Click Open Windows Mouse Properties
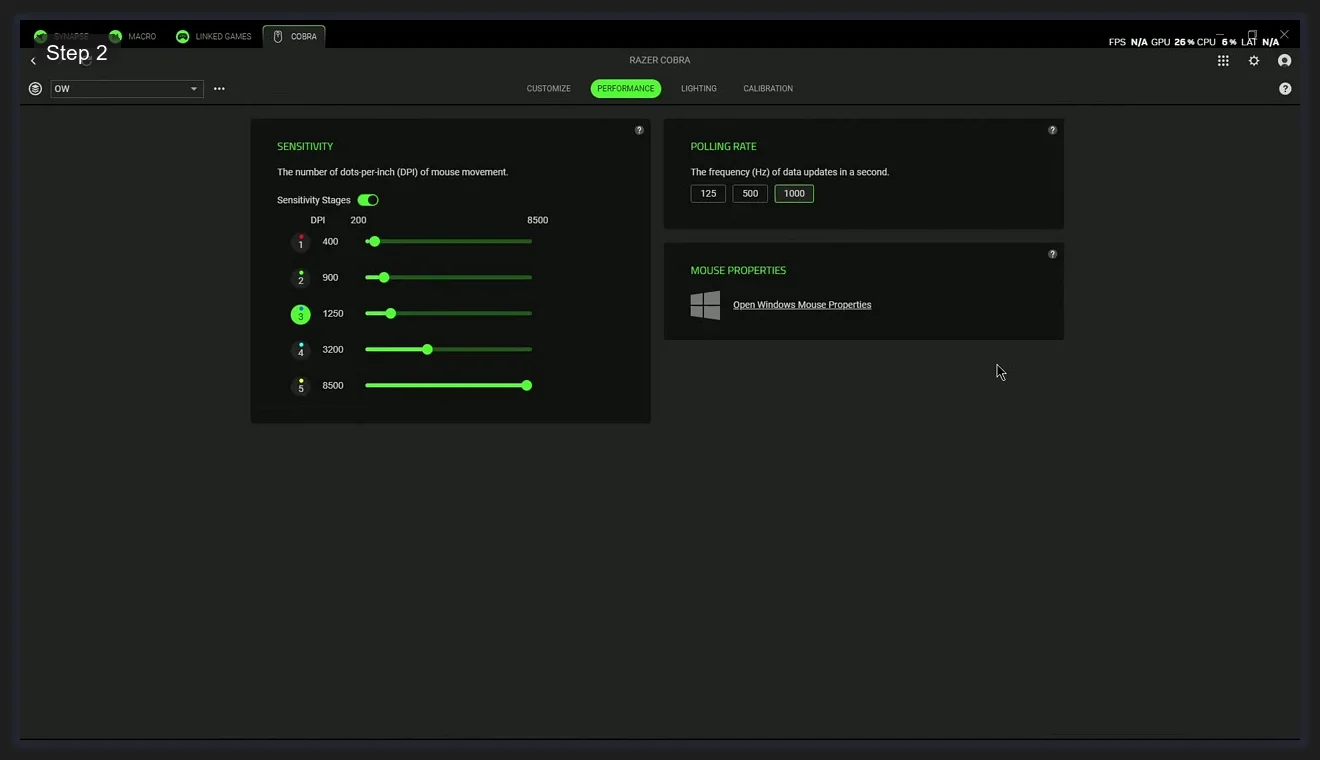The image size is (1320, 760). tap(802, 304)
